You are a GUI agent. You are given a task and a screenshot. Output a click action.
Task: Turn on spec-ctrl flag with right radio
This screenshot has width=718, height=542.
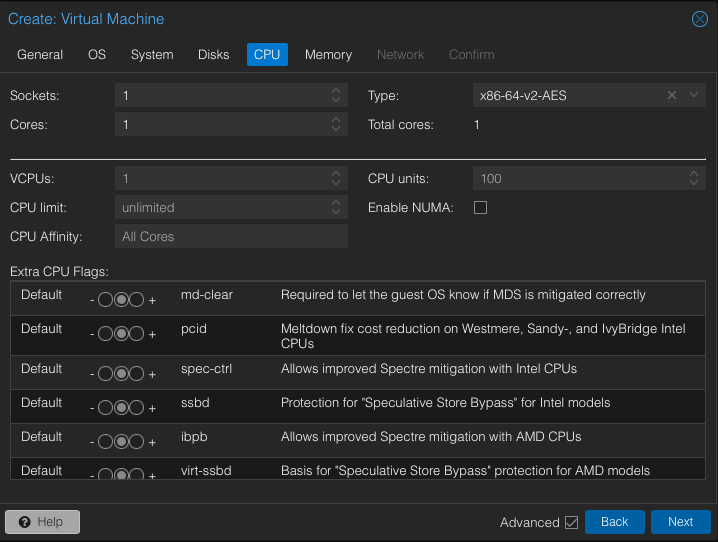138,374
